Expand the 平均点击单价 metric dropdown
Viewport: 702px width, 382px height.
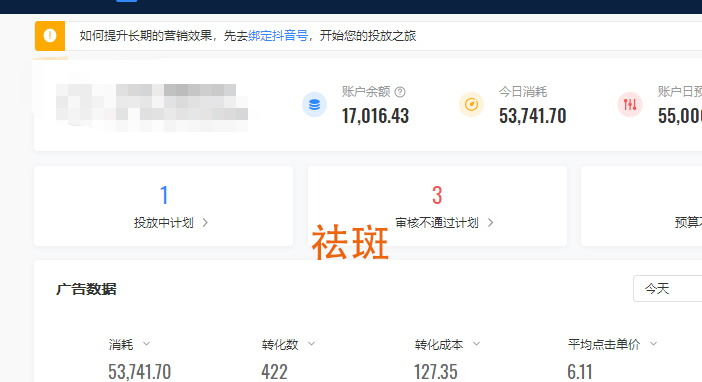click(x=653, y=344)
